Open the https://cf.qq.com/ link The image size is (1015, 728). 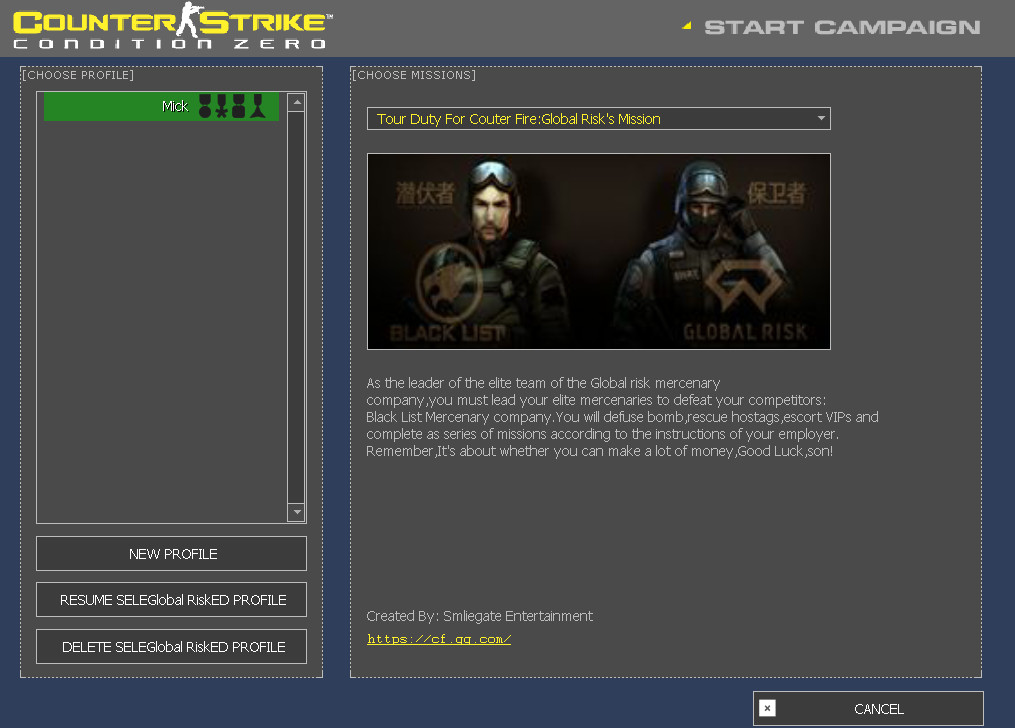[x=439, y=639]
